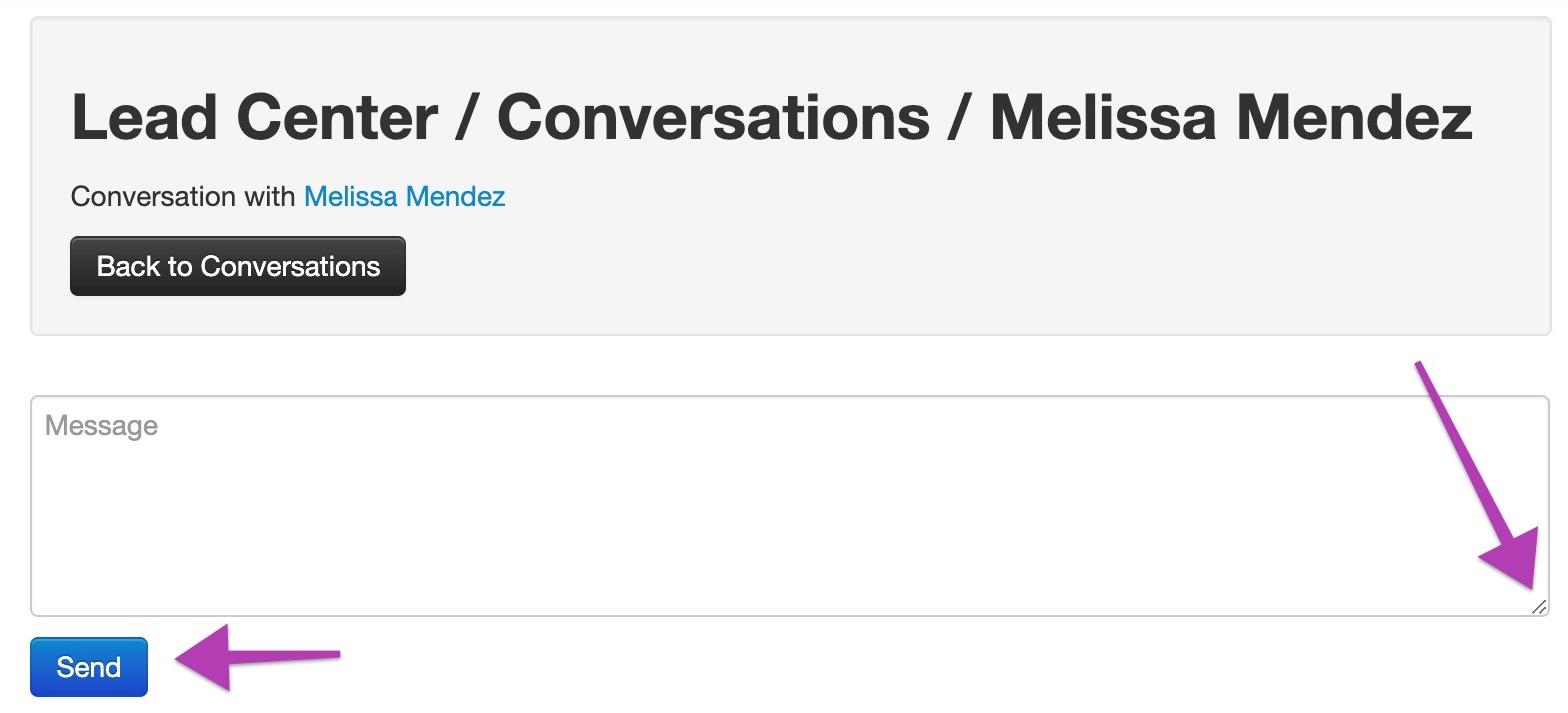This screenshot has height=713, width=1568.
Task: Click 'Melissa Mendez' in the page title
Action: 1230,118
